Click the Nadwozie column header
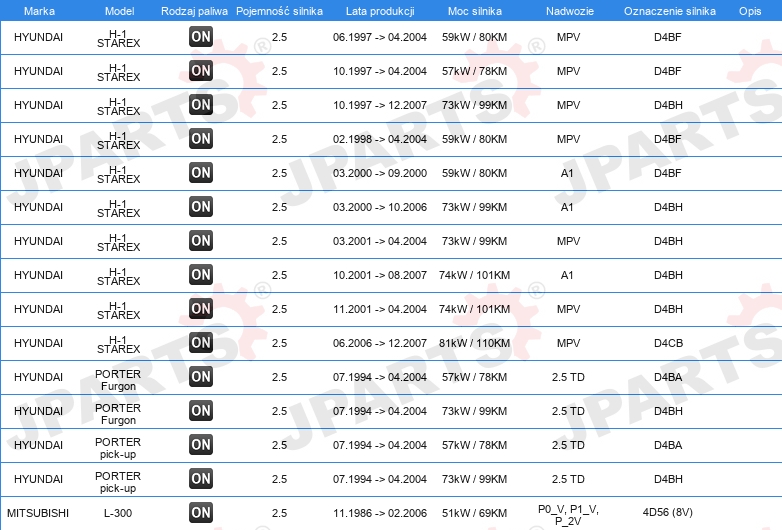The height and width of the screenshot is (530, 782). tap(570, 11)
